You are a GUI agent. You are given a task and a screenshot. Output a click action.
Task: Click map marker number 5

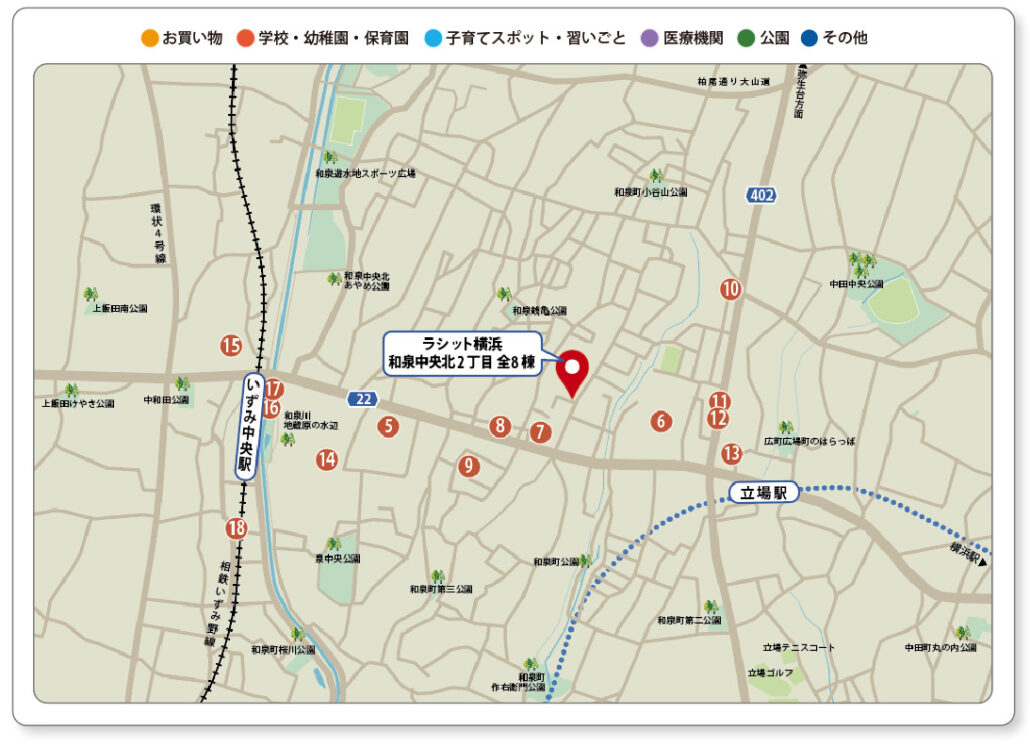point(388,426)
